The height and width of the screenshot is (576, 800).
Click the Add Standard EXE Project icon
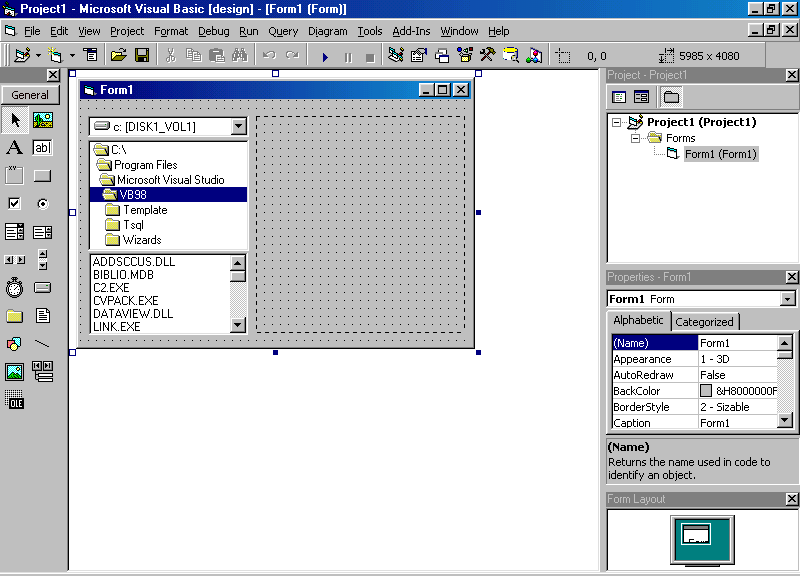22,55
